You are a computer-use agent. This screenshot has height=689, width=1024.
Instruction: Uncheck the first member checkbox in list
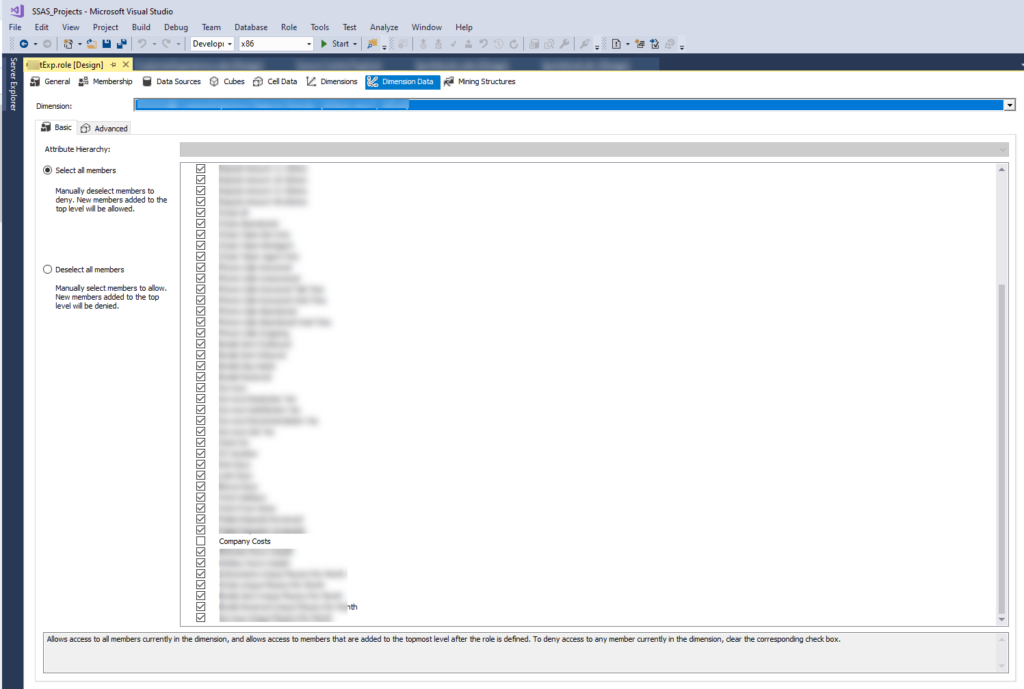[200, 168]
